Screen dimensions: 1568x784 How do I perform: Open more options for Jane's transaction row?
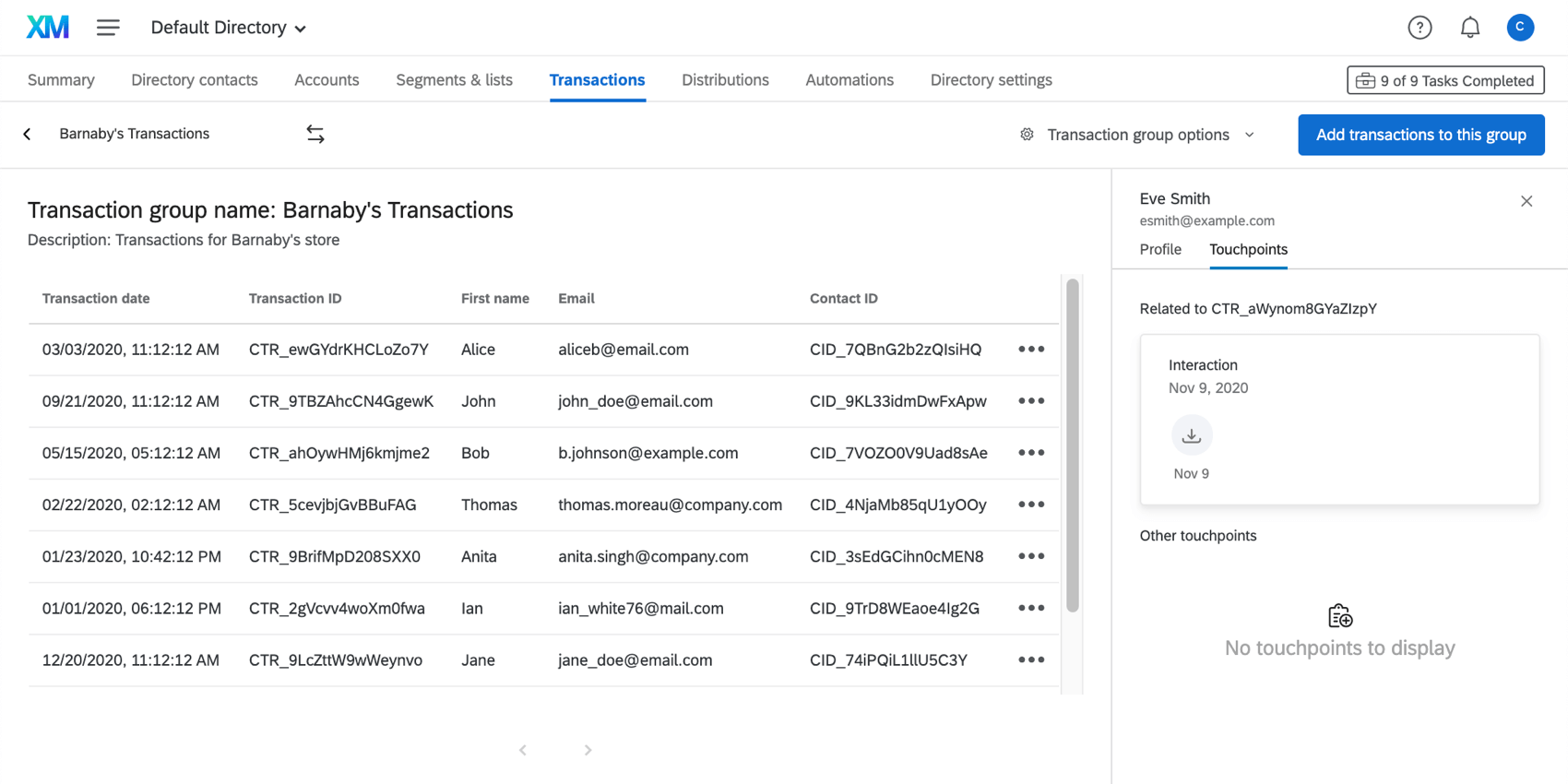(x=1031, y=660)
